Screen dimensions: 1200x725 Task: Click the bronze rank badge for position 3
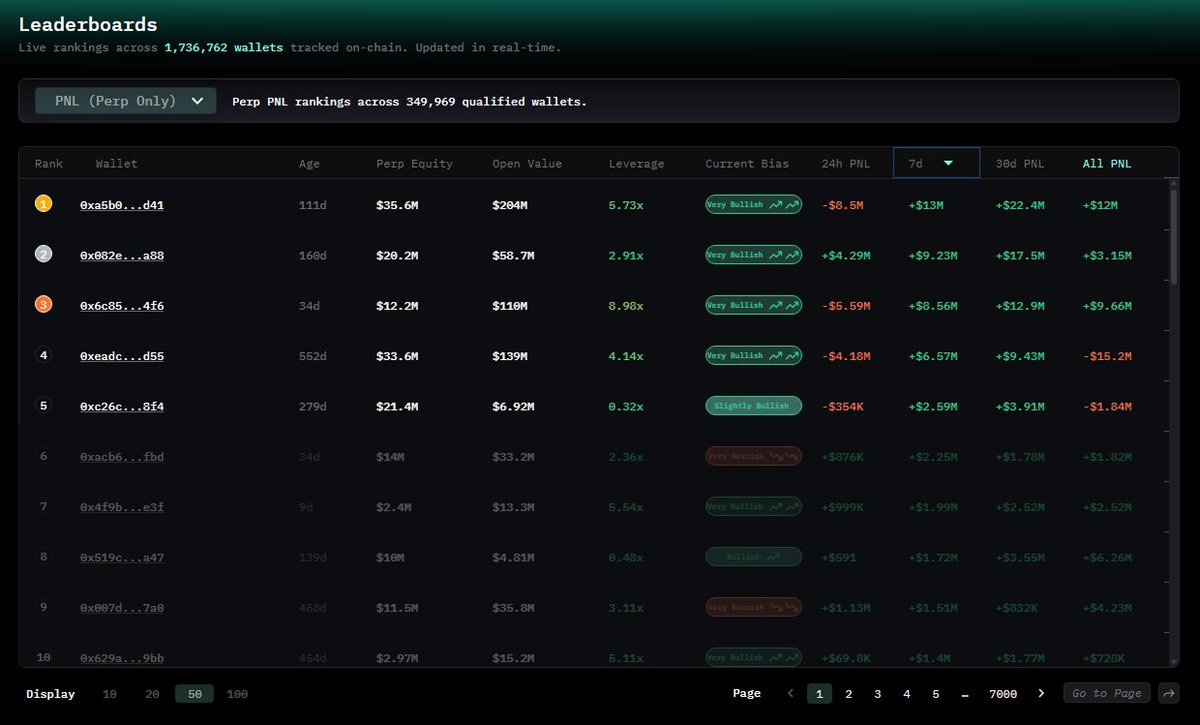click(43, 304)
